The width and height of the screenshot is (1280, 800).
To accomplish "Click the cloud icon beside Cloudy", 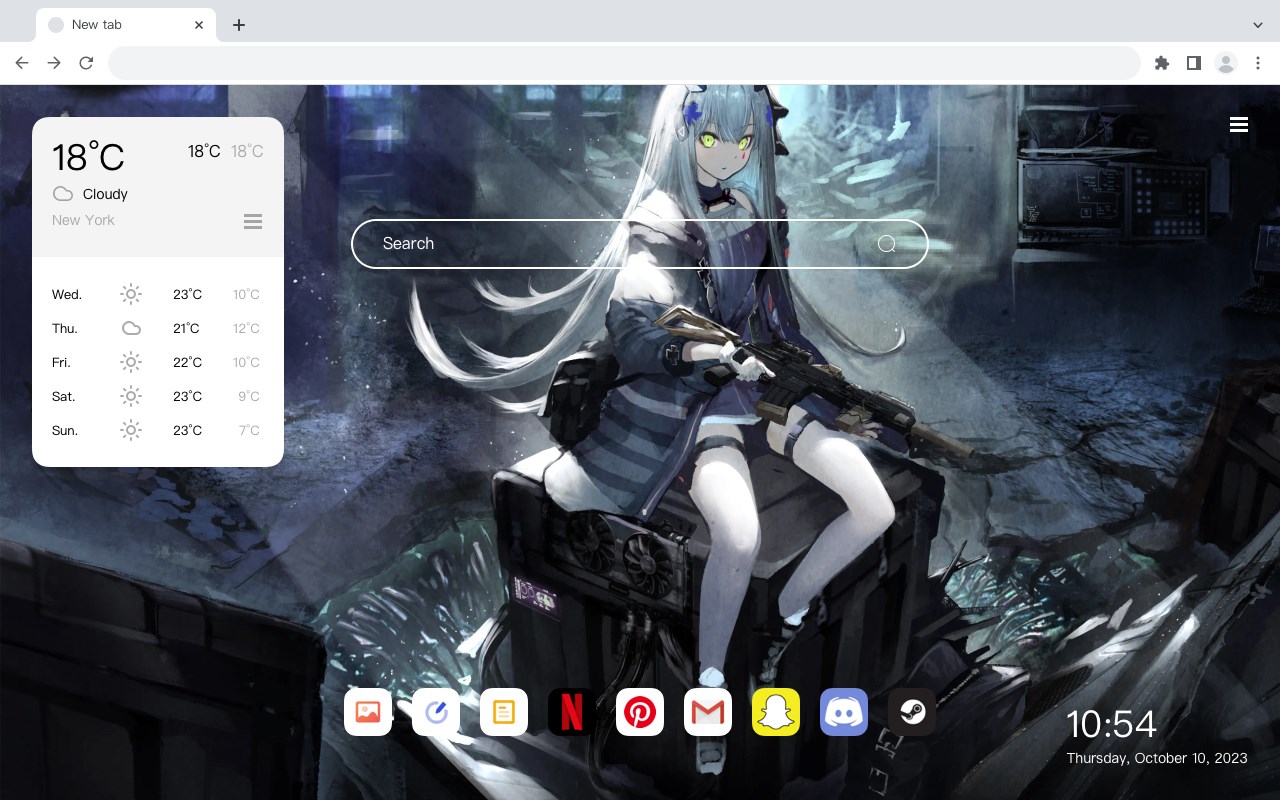I will (63, 194).
